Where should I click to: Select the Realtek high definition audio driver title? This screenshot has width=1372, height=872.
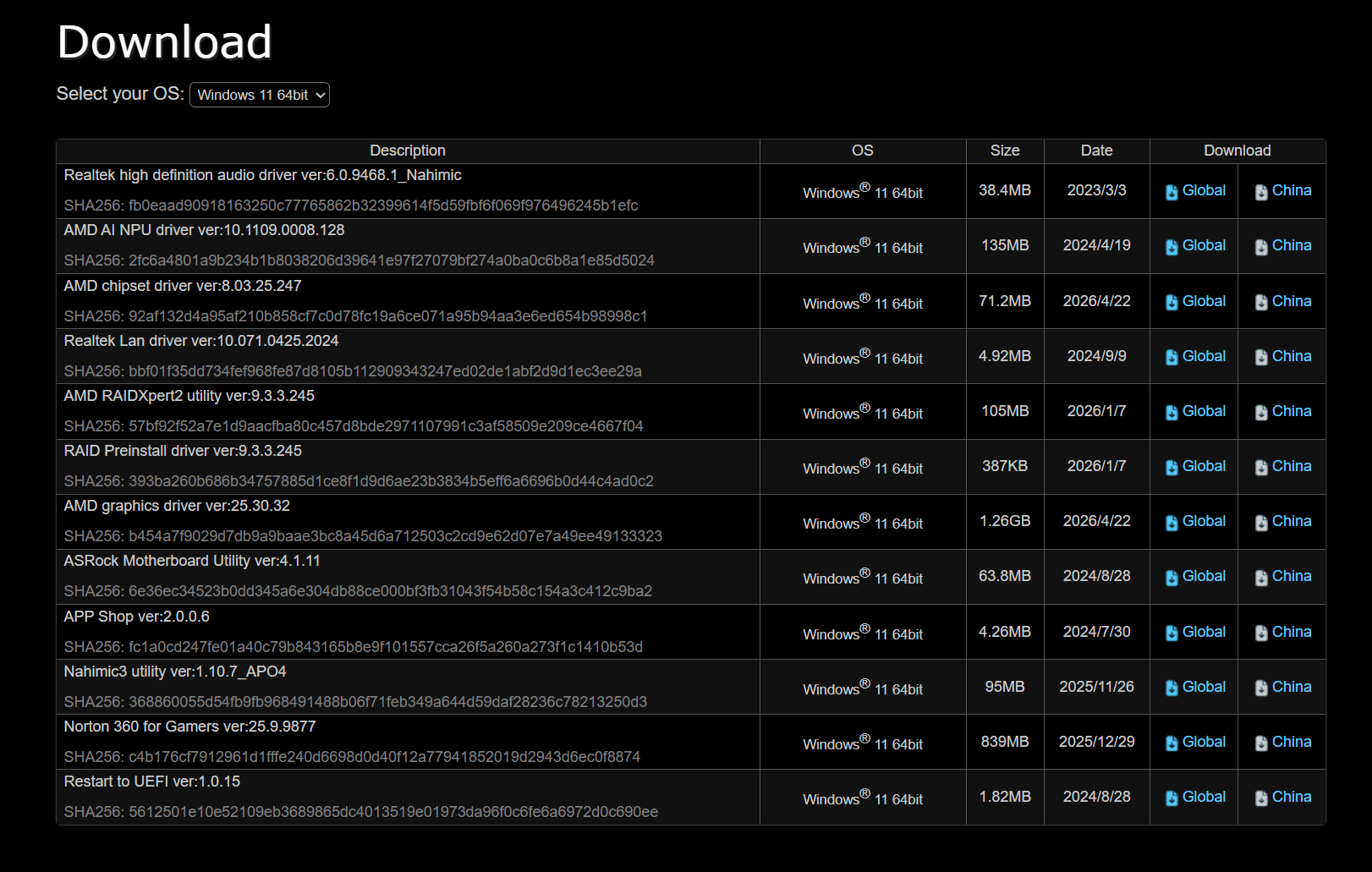point(263,175)
